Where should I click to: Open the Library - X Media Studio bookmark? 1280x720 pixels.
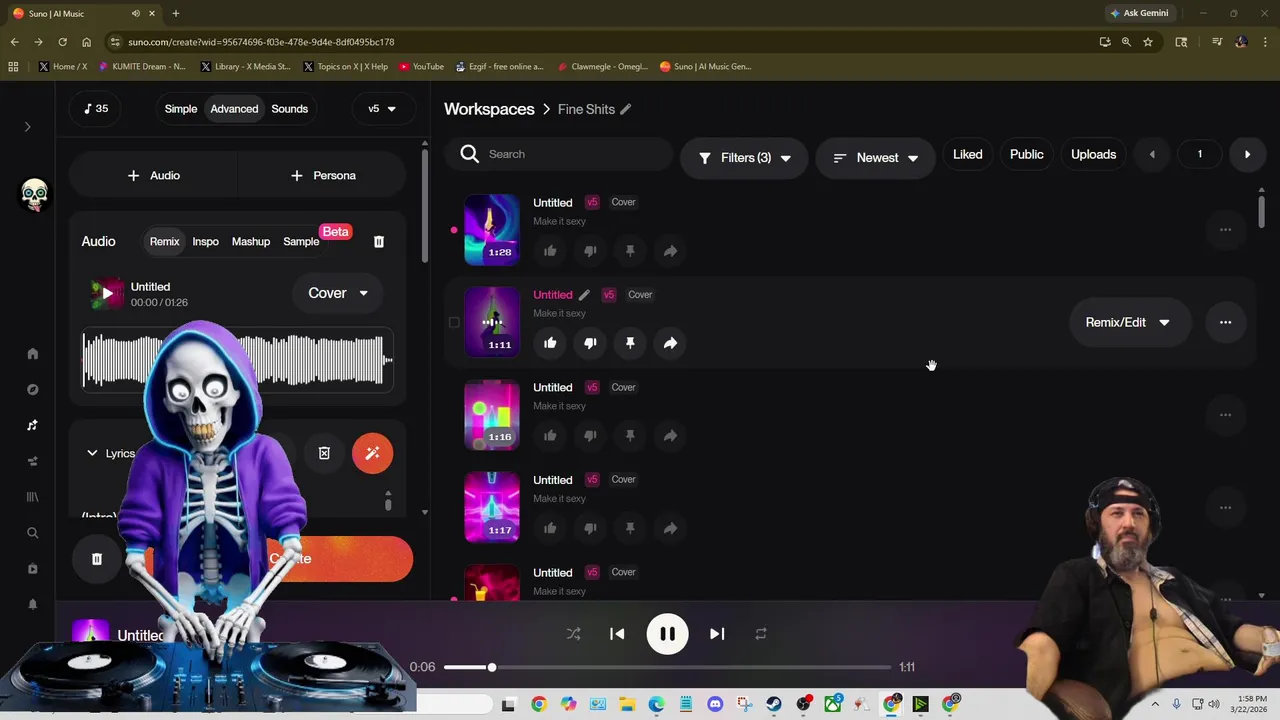245,67
